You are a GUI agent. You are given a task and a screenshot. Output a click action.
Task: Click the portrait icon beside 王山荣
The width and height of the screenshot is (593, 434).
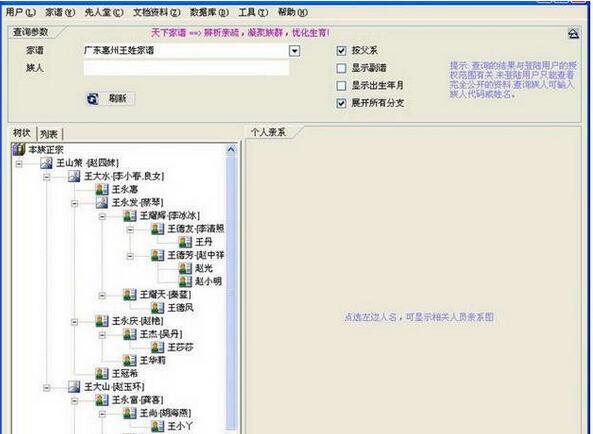coord(47,163)
